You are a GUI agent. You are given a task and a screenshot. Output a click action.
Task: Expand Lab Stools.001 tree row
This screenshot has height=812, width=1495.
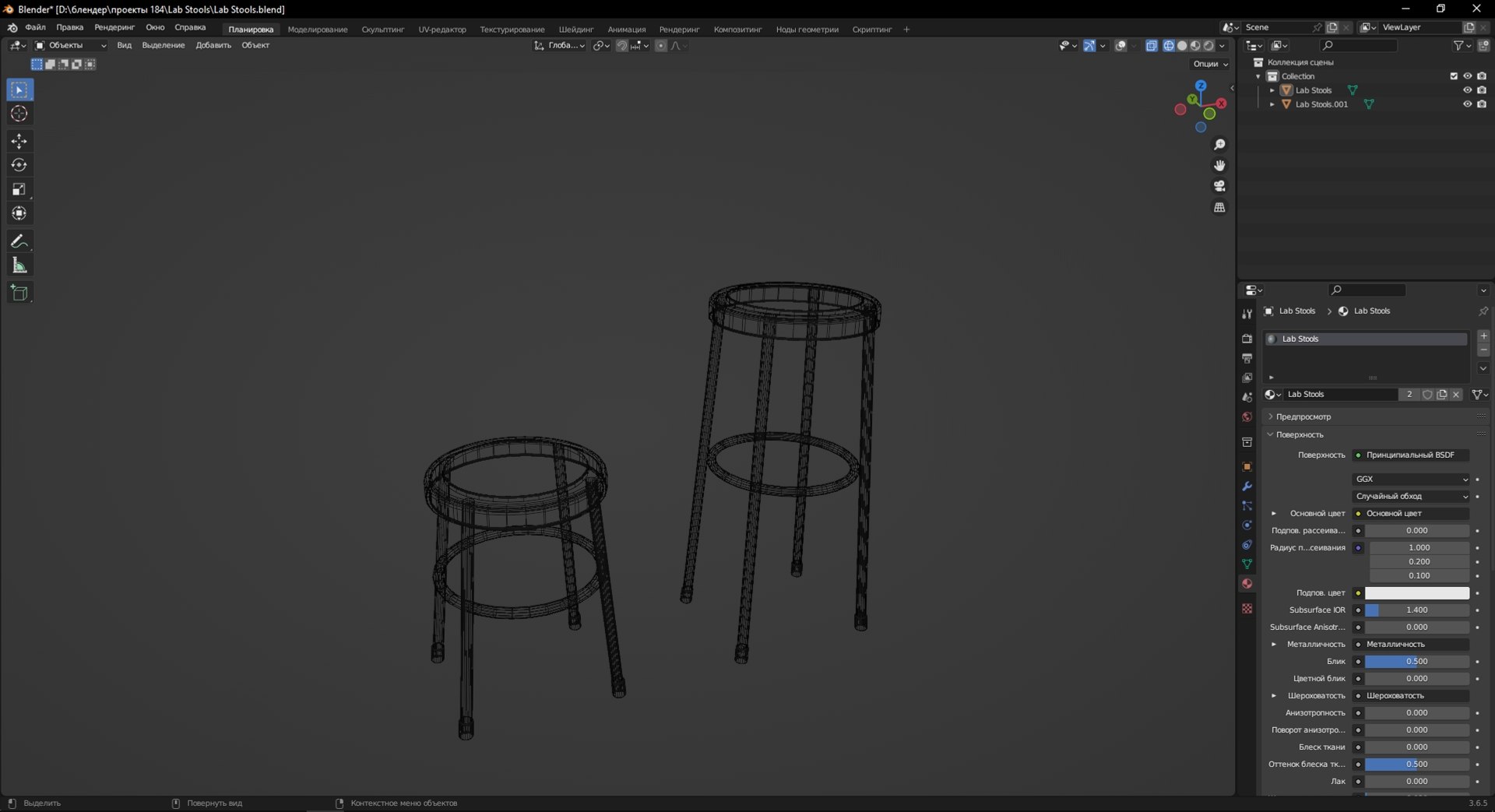coord(1272,104)
